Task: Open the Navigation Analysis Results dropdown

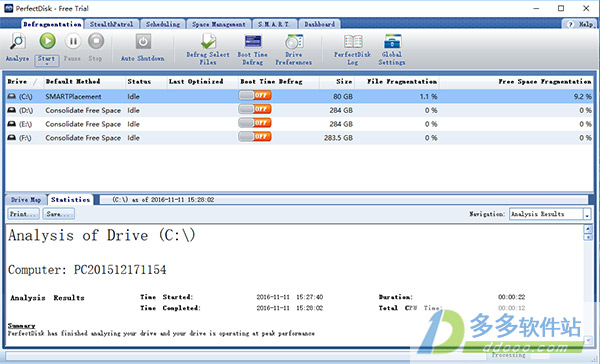Action: [x=587, y=214]
